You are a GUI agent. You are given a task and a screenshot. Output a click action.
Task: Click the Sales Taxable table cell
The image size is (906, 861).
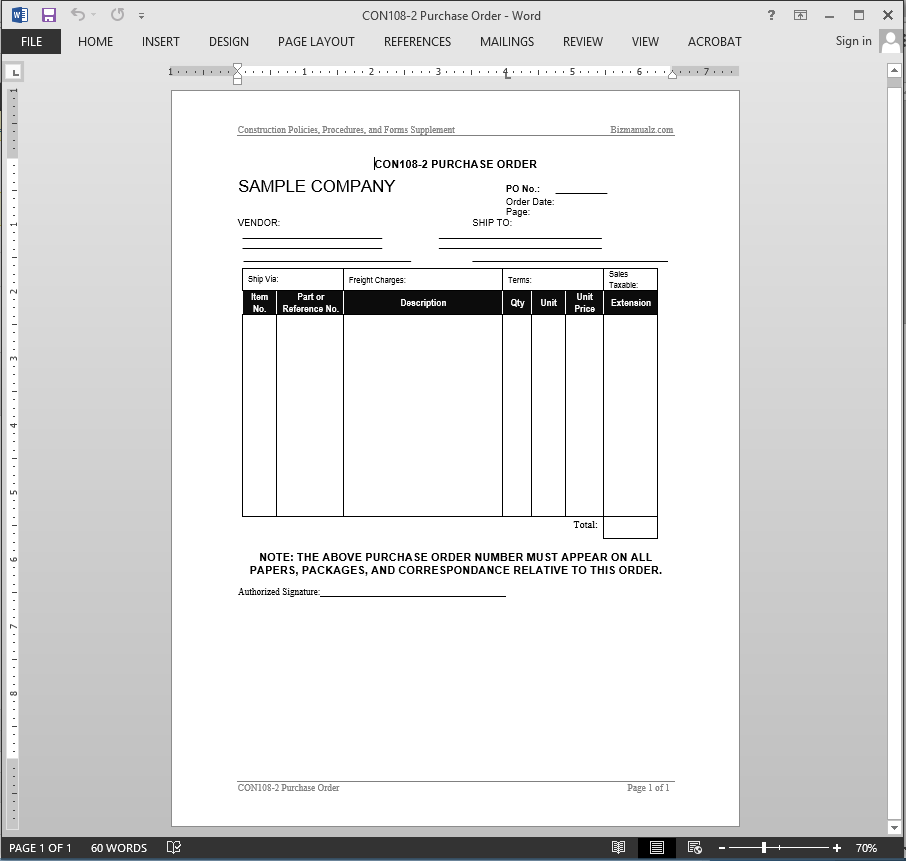tap(630, 280)
